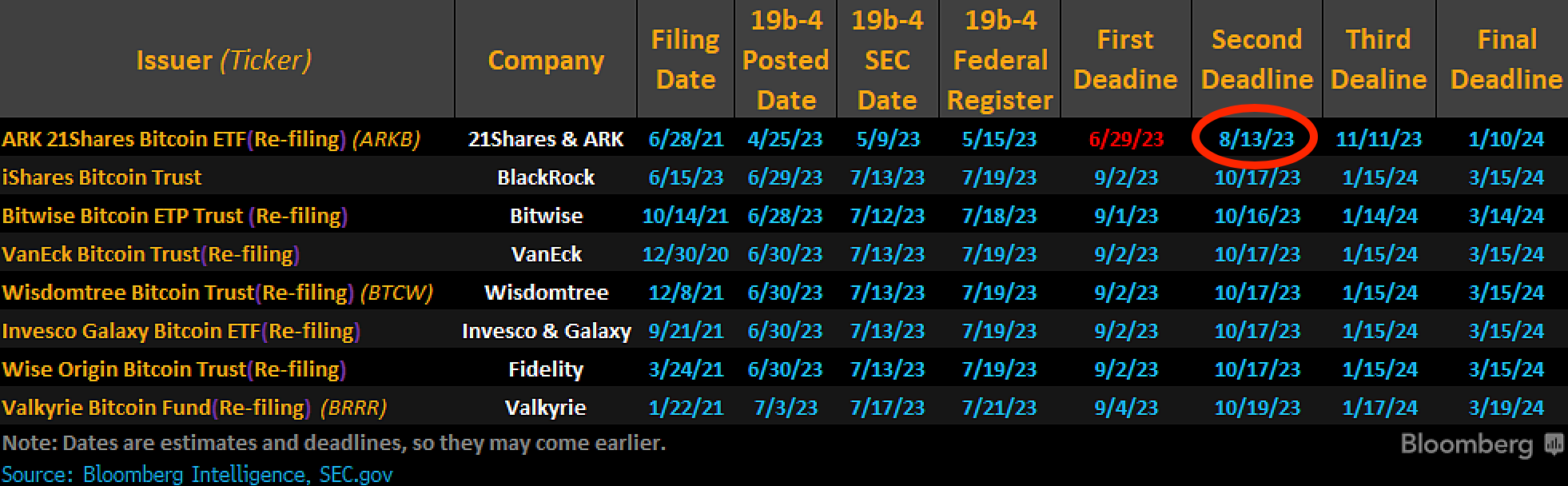Viewport: 1568px width, 486px height.
Task: Click the Filing Date column header
Action: point(685,60)
